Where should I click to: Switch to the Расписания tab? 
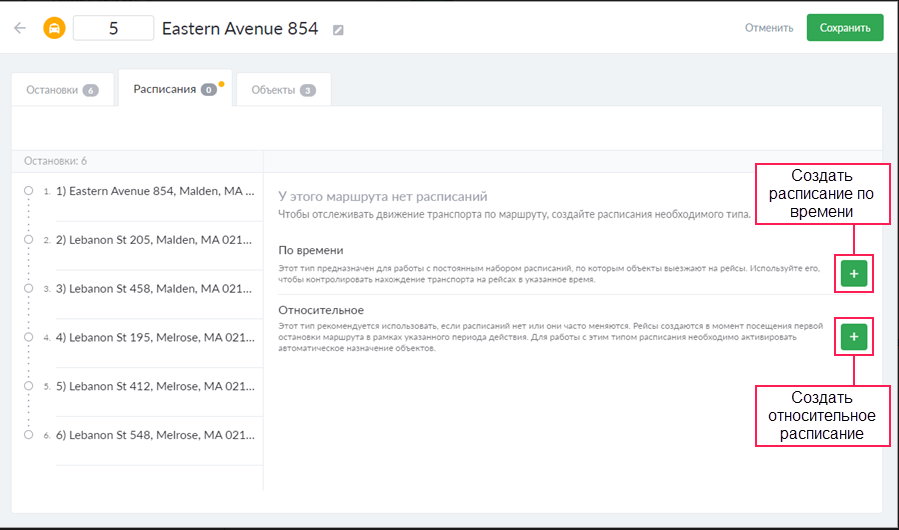174,89
